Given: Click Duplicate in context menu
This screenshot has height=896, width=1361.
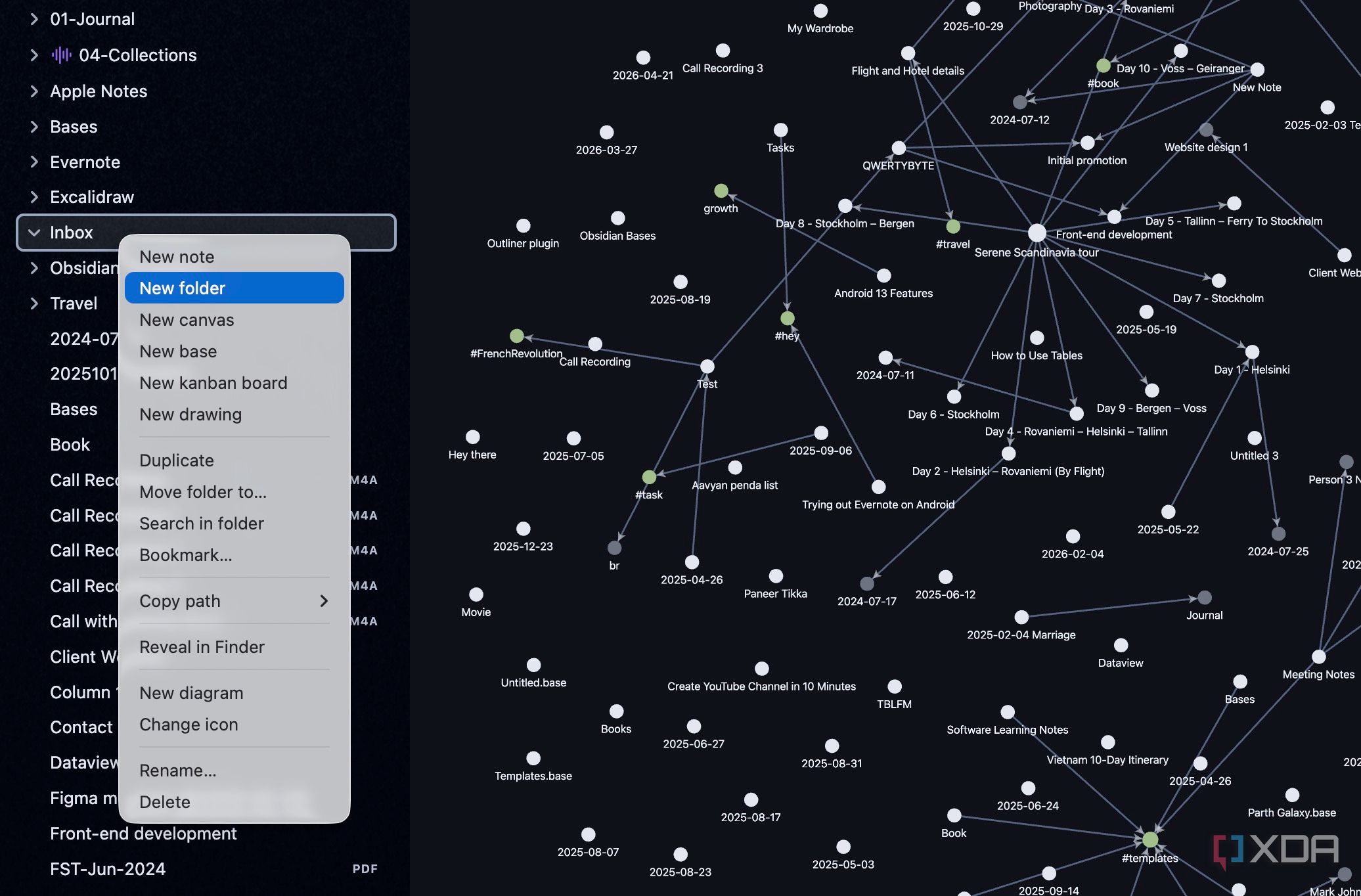Looking at the screenshot, I should point(234,460).
